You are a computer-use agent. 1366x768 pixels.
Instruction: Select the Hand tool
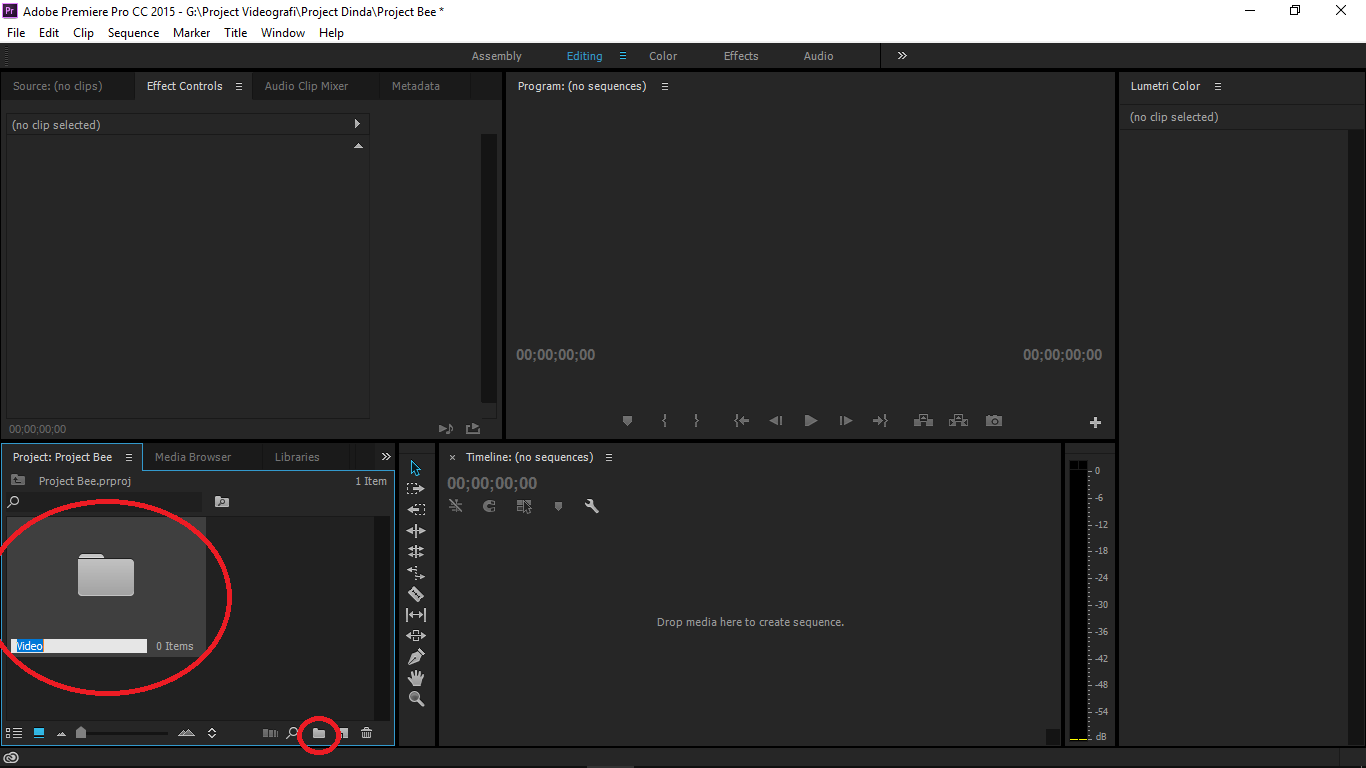point(416,678)
